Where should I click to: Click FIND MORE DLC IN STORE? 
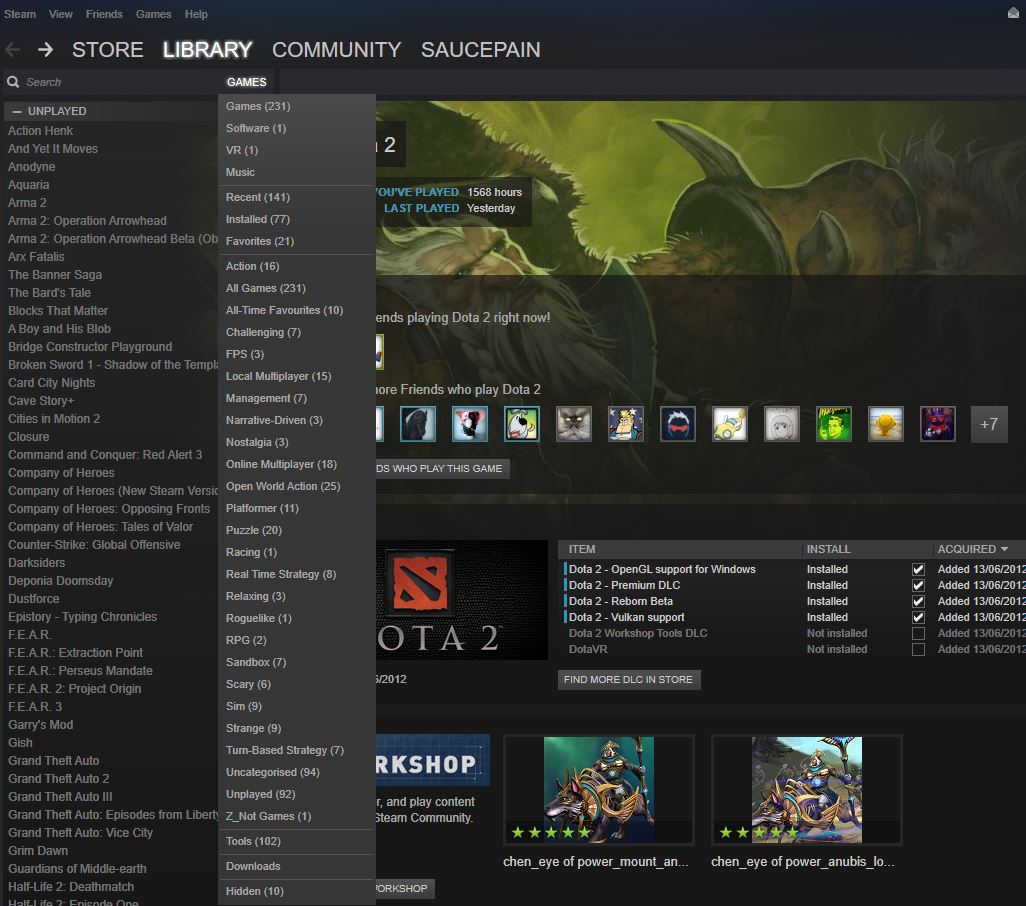(x=628, y=679)
